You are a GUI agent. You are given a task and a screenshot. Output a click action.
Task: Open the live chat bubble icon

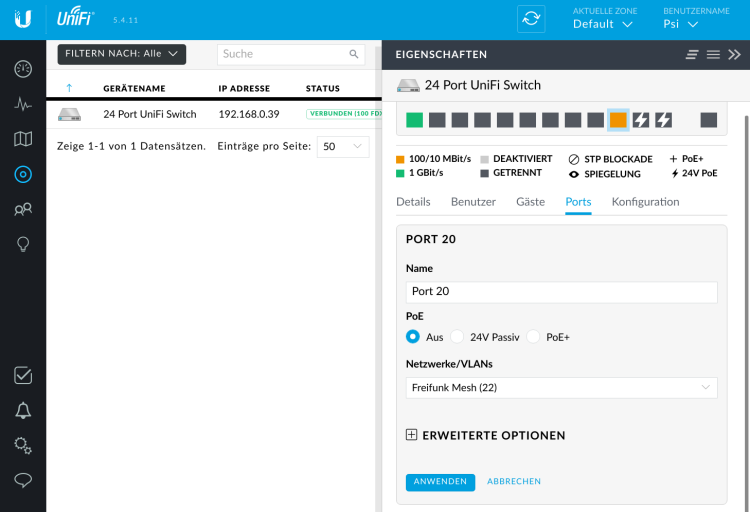tap(23, 480)
